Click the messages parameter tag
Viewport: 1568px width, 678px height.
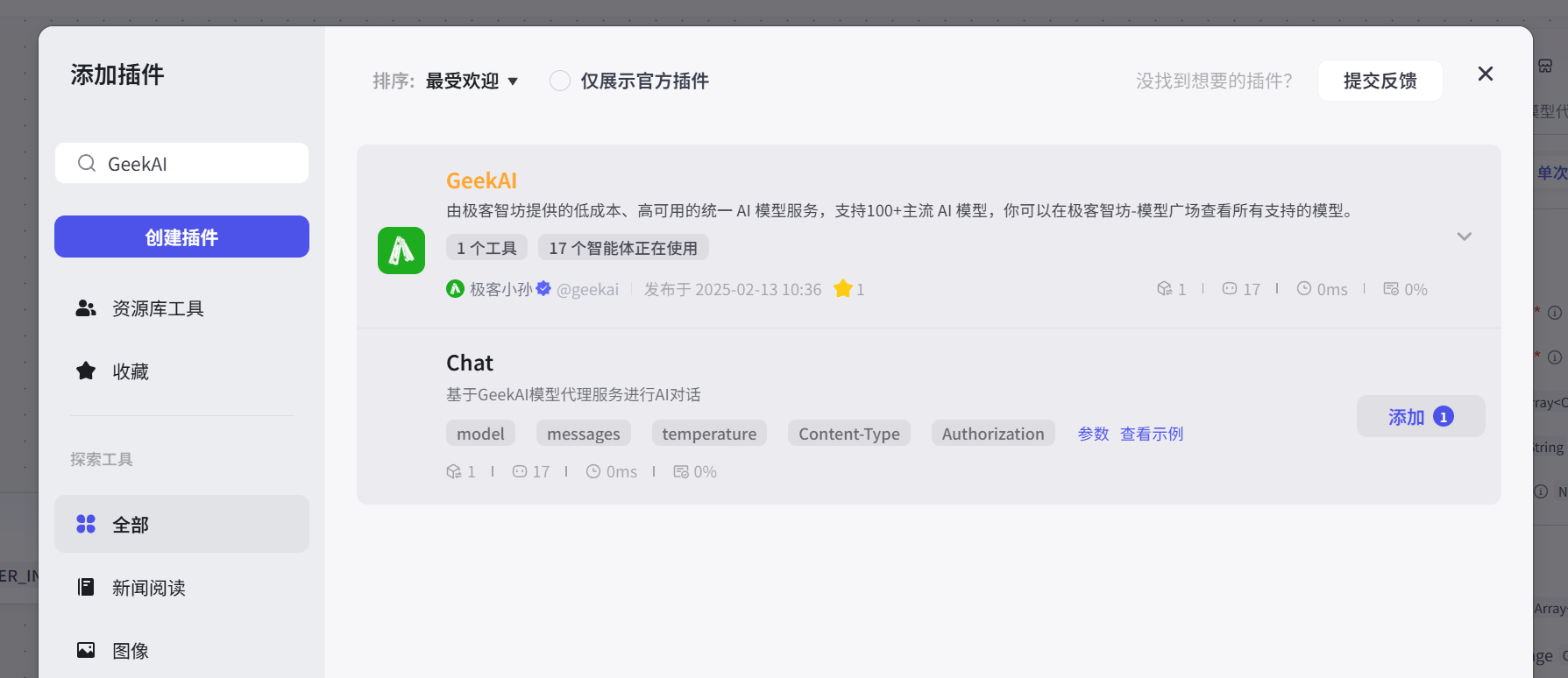[584, 434]
